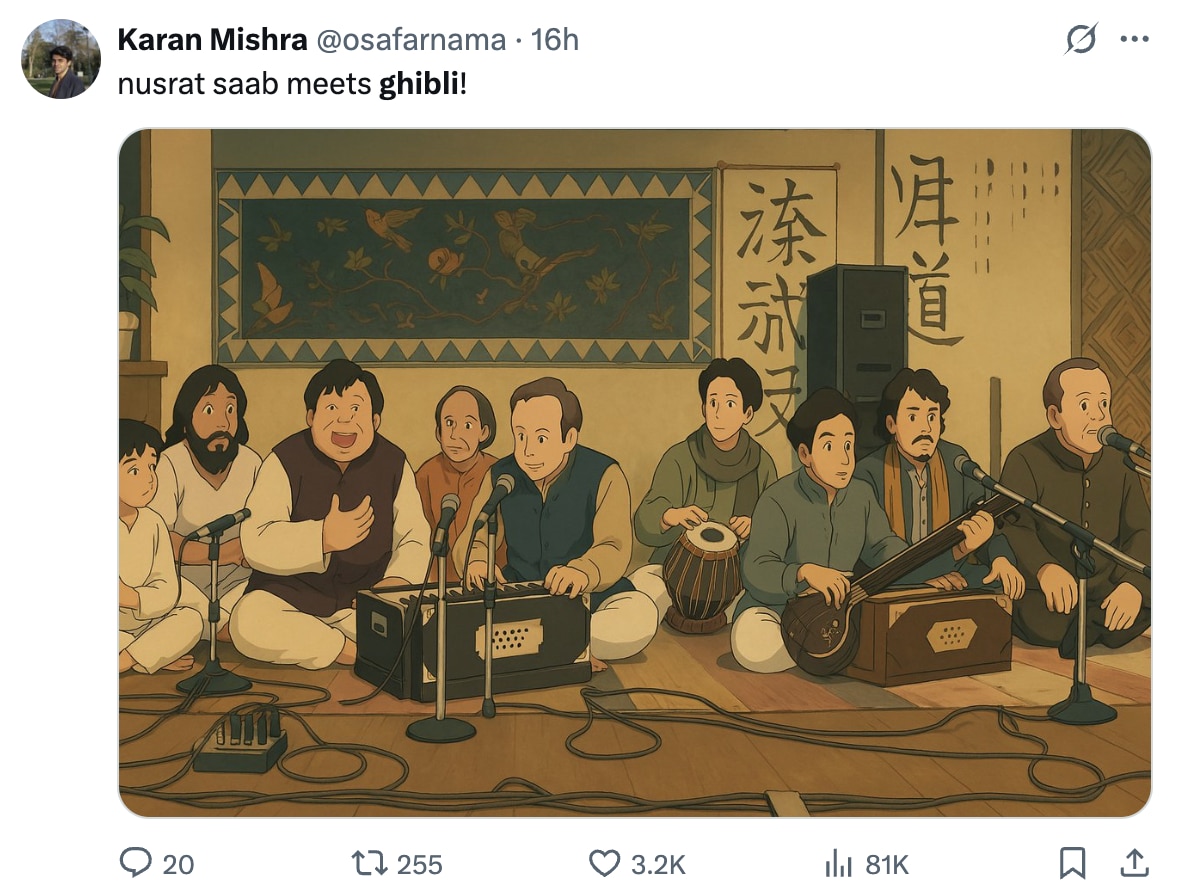Bookmark this post
The width and height of the screenshot is (1182, 894).
(1072, 862)
